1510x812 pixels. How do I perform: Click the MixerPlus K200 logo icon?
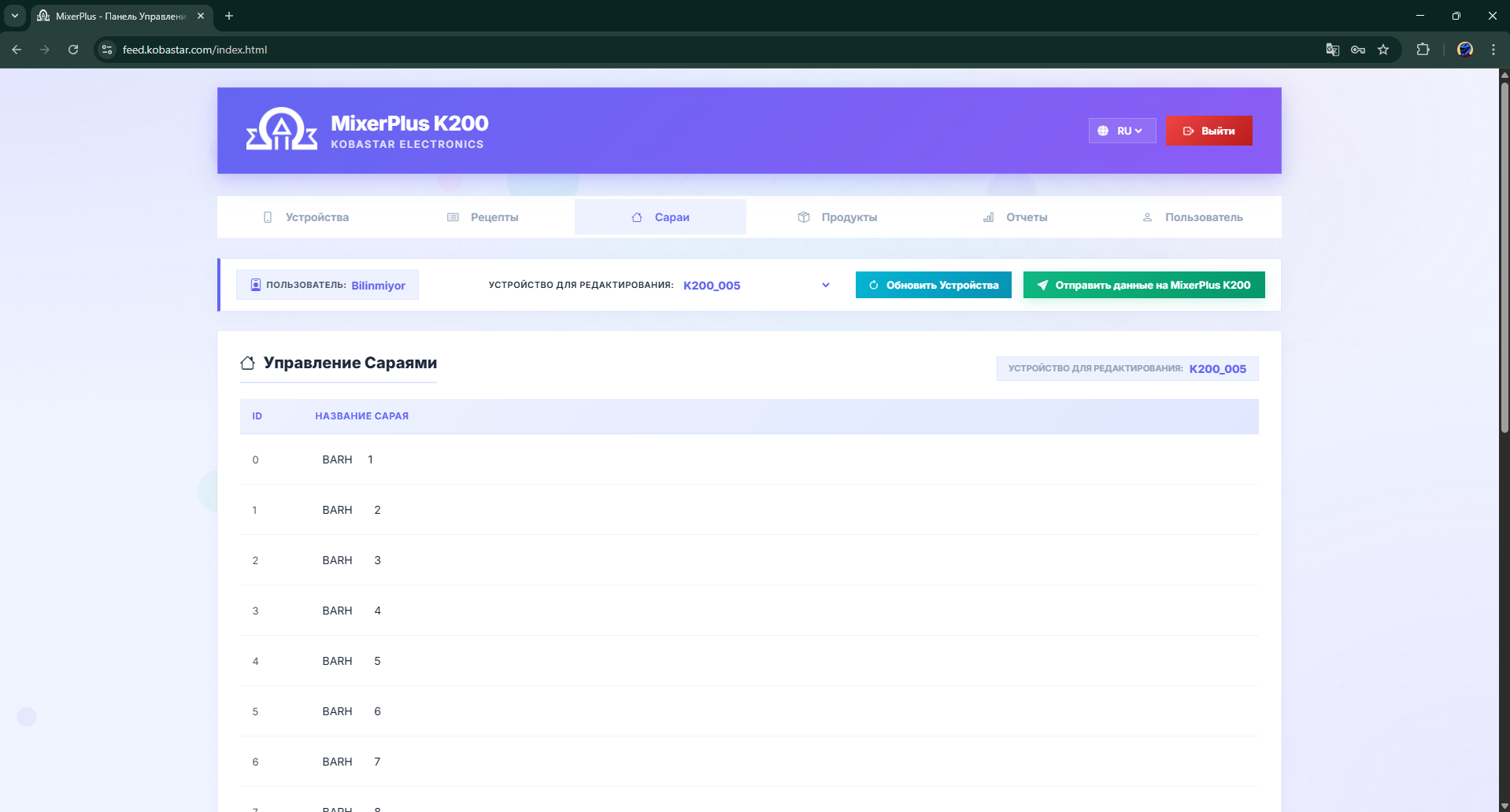(x=281, y=130)
